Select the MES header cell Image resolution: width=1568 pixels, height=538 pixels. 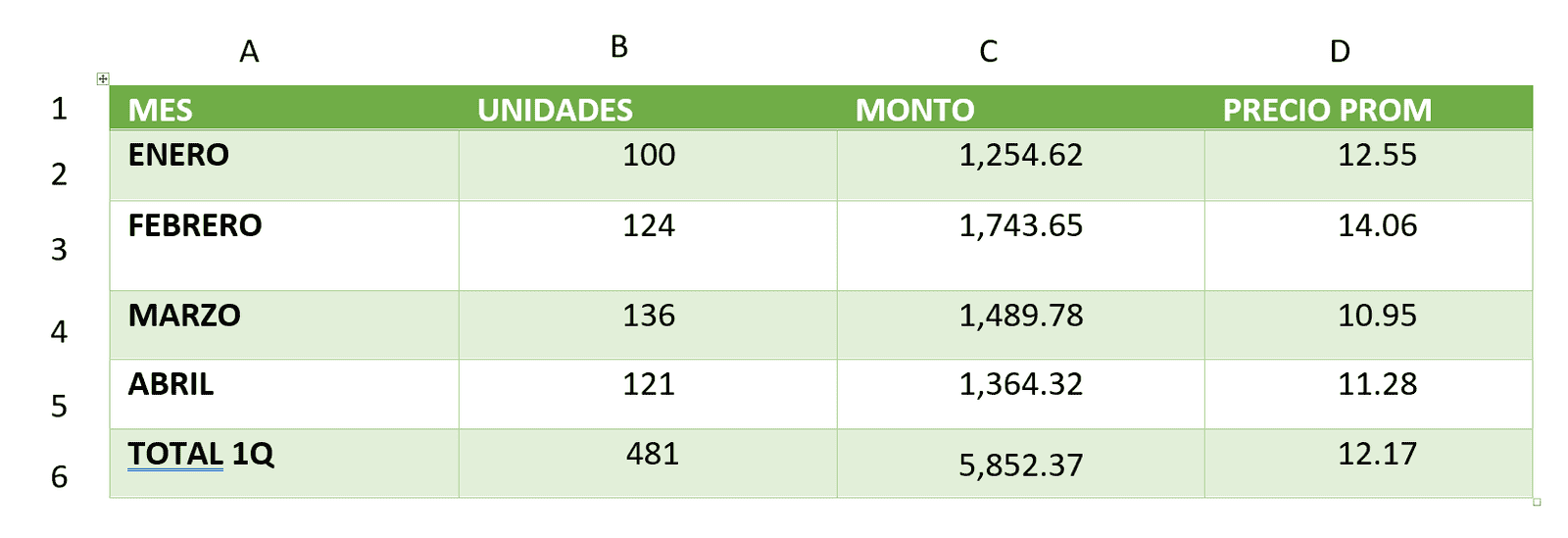pos(284,109)
